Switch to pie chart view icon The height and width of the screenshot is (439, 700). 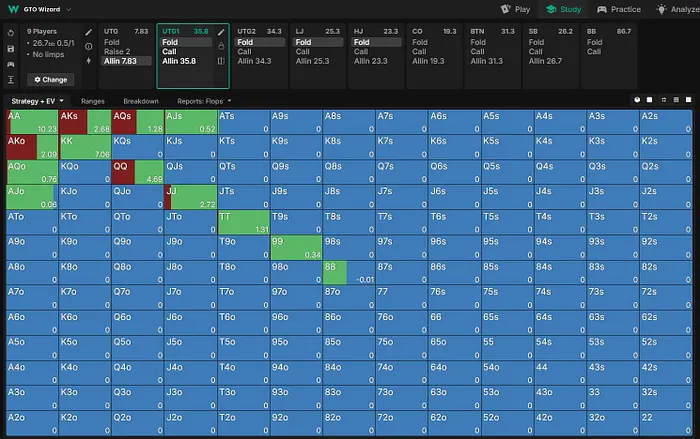click(x=636, y=101)
